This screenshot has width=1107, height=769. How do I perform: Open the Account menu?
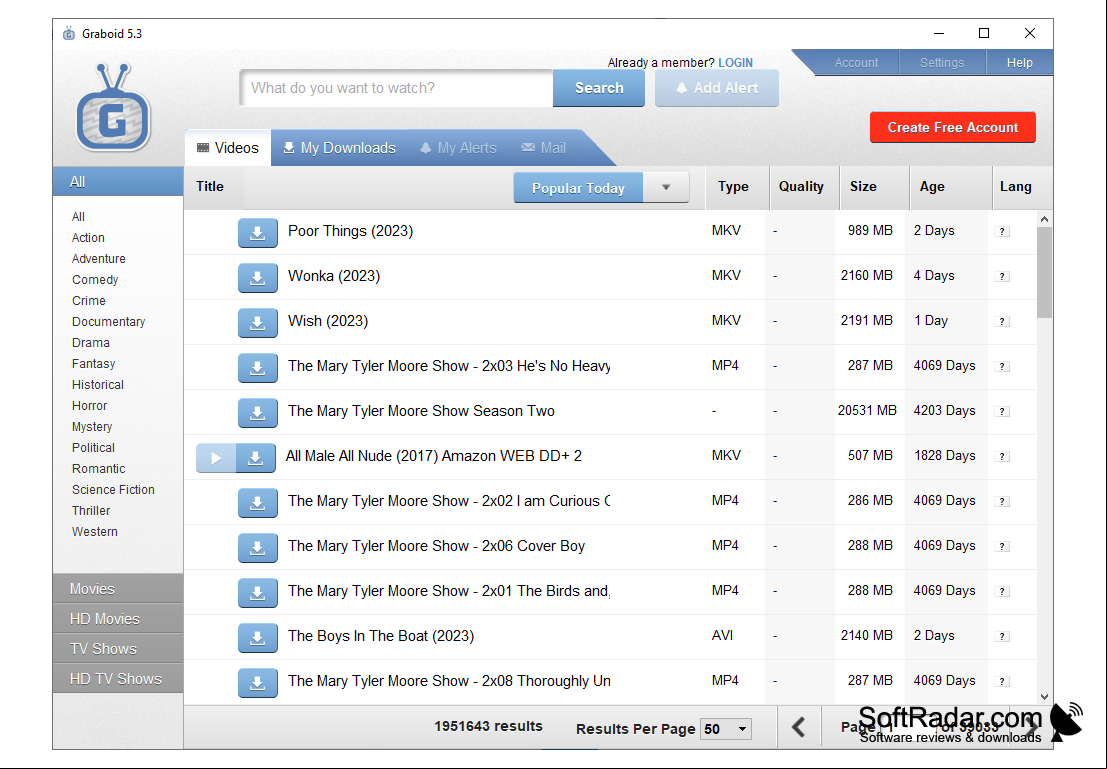point(856,63)
